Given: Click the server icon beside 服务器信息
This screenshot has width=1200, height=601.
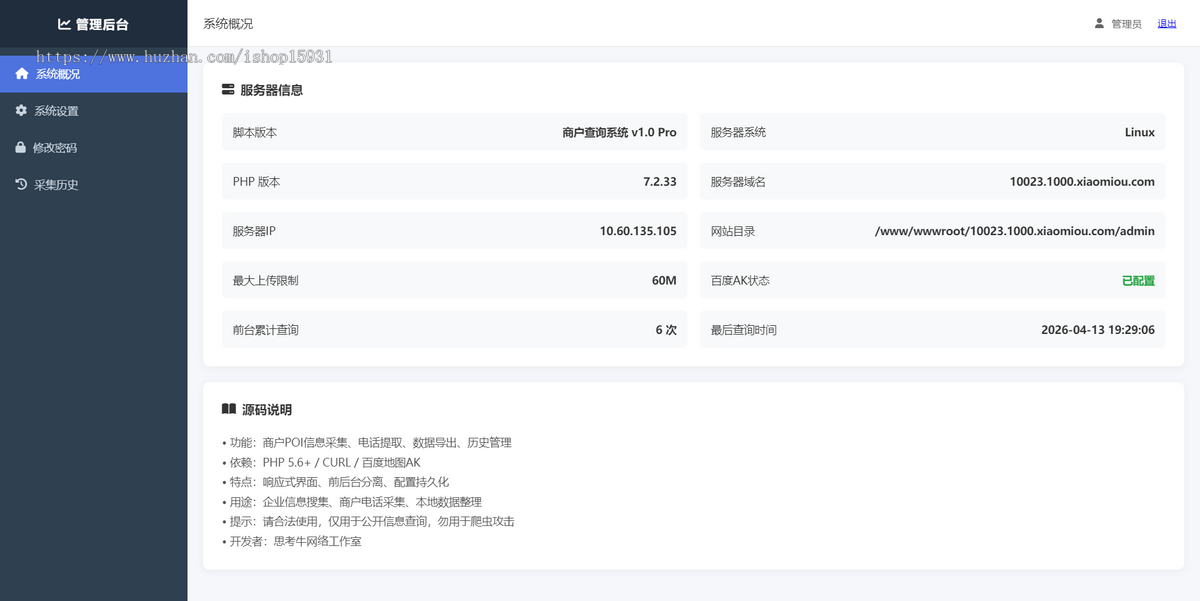Looking at the screenshot, I should 228,90.
